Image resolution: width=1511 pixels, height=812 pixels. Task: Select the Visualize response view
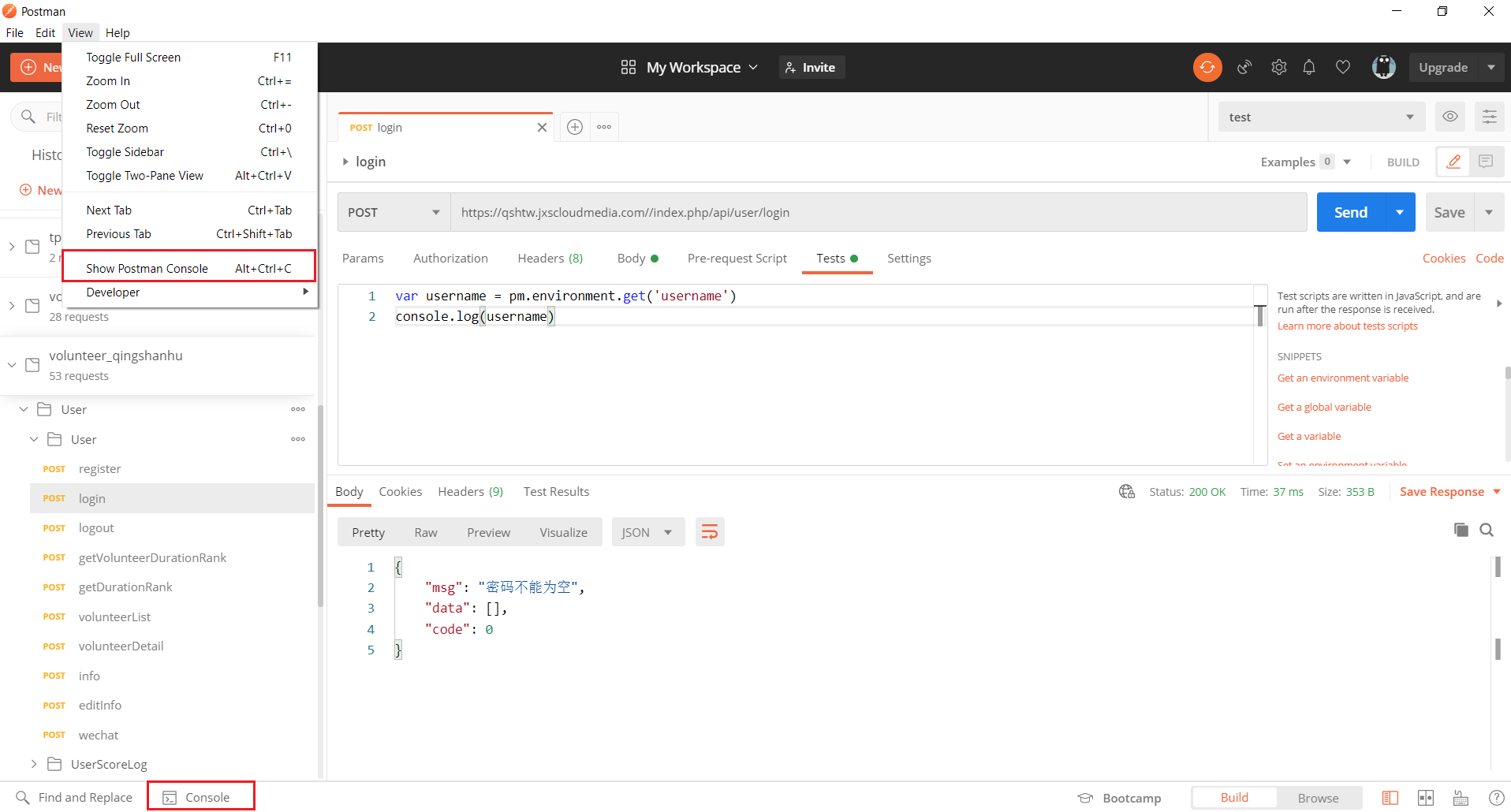click(x=563, y=532)
